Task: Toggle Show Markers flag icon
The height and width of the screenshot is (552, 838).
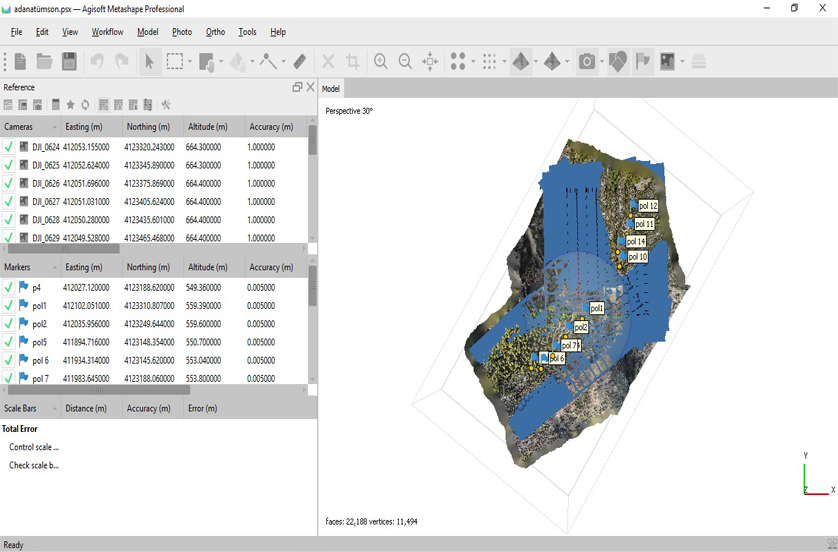Action: (x=642, y=62)
